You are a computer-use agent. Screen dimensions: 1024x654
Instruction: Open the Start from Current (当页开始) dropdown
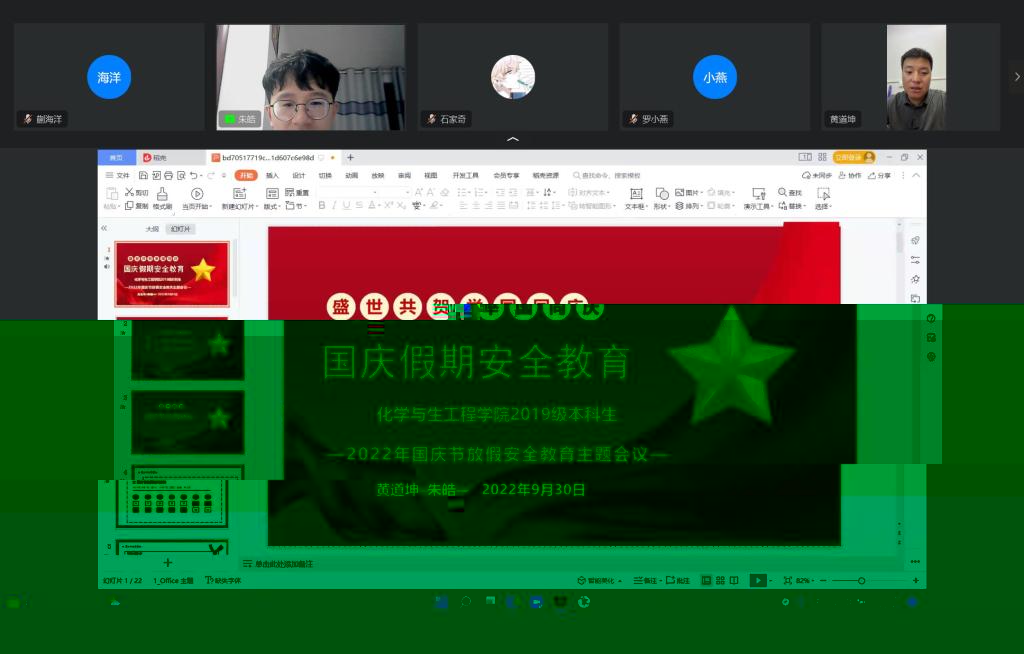197,206
